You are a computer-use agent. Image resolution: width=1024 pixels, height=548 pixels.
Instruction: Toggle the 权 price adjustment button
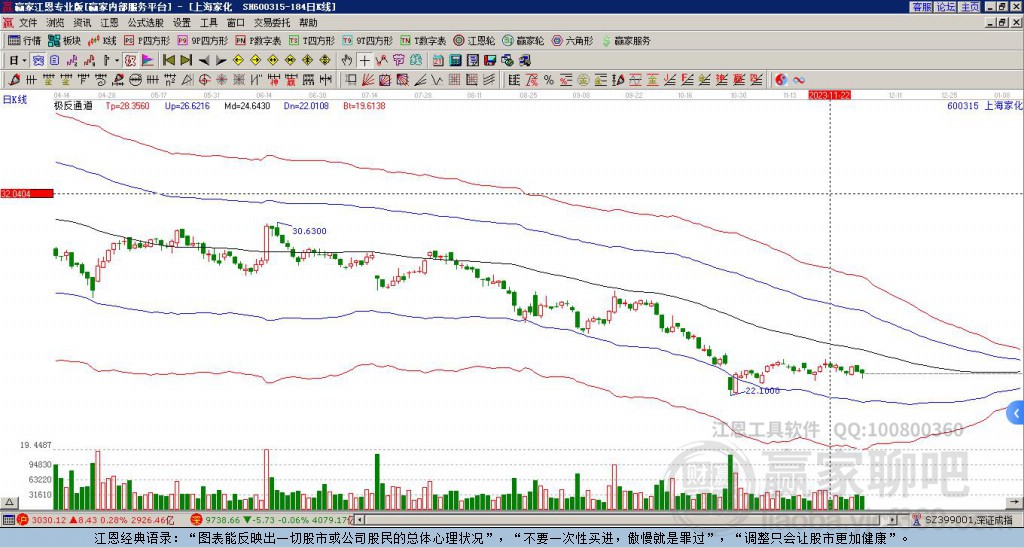[x=130, y=61]
